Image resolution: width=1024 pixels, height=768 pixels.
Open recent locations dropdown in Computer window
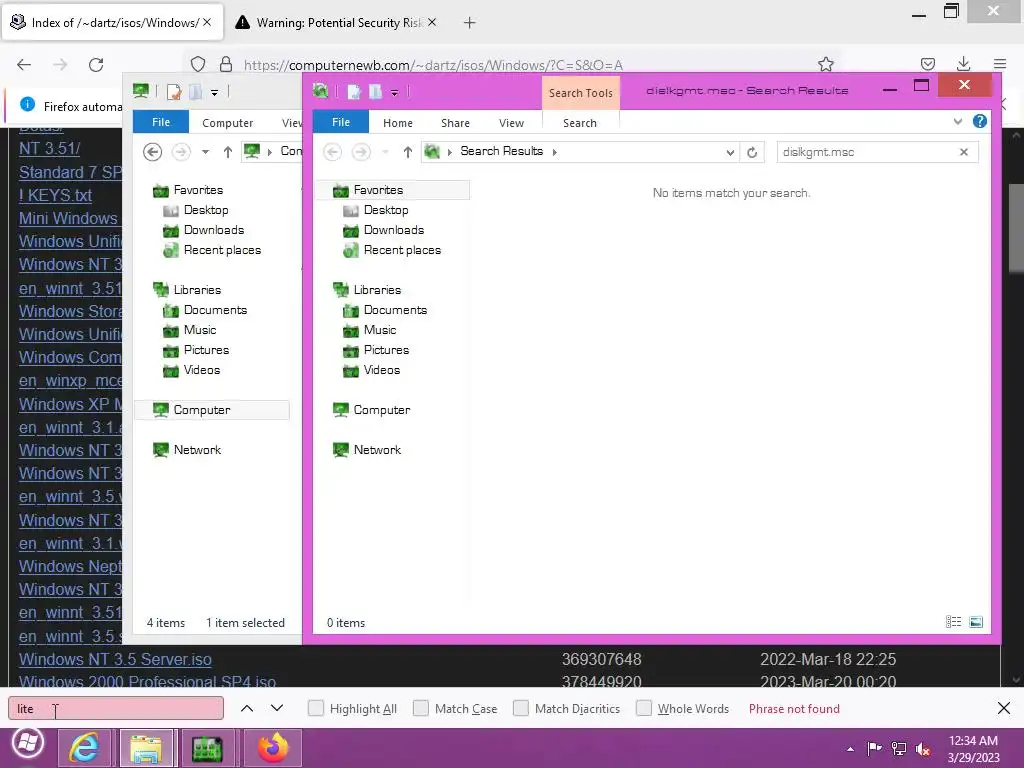205,152
